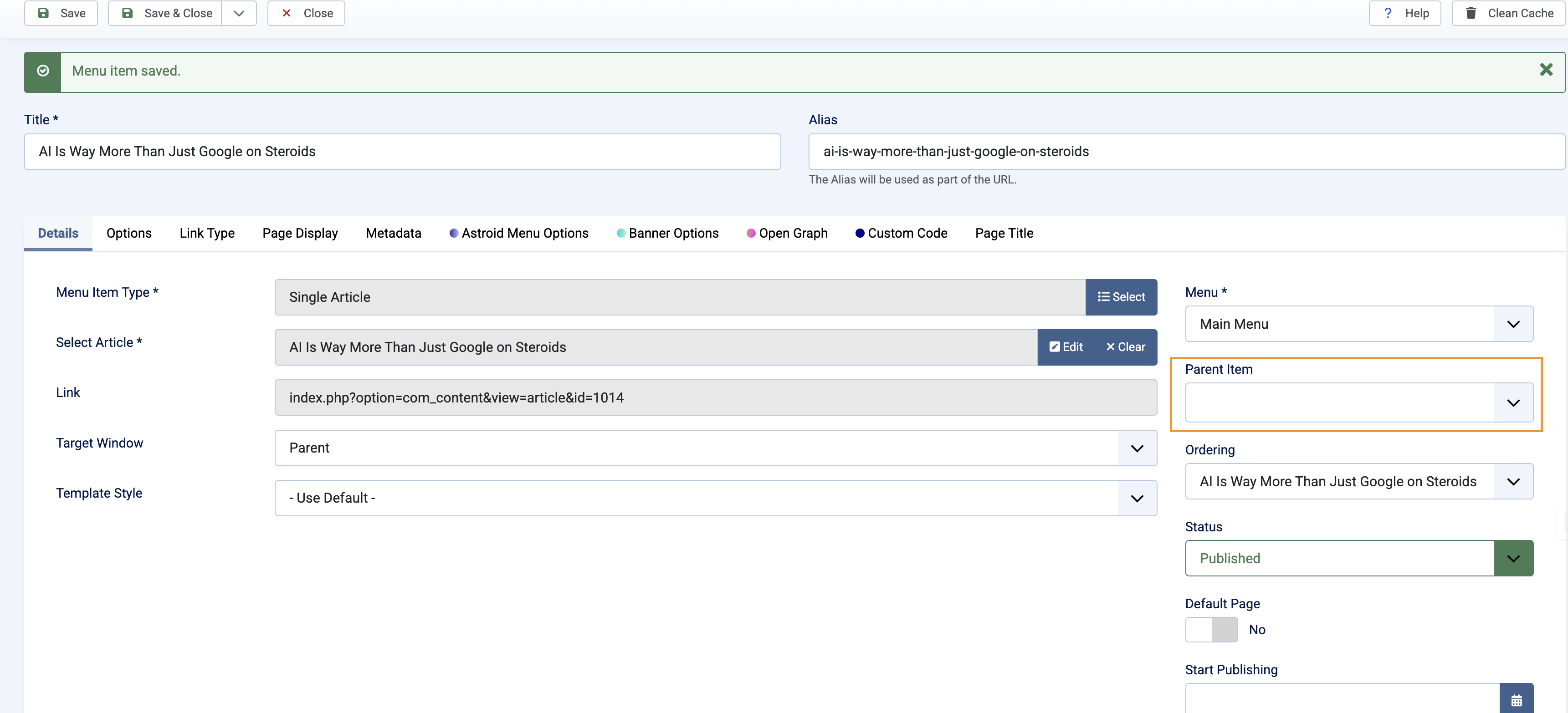The width and height of the screenshot is (1568, 713).
Task: Open the Target Window dropdown
Action: [x=1137, y=448]
